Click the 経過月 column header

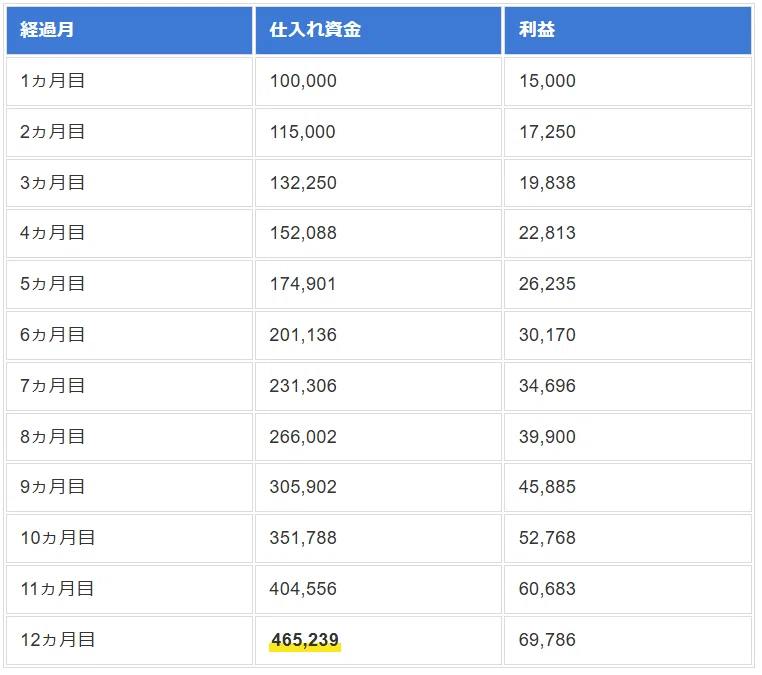click(x=129, y=30)
